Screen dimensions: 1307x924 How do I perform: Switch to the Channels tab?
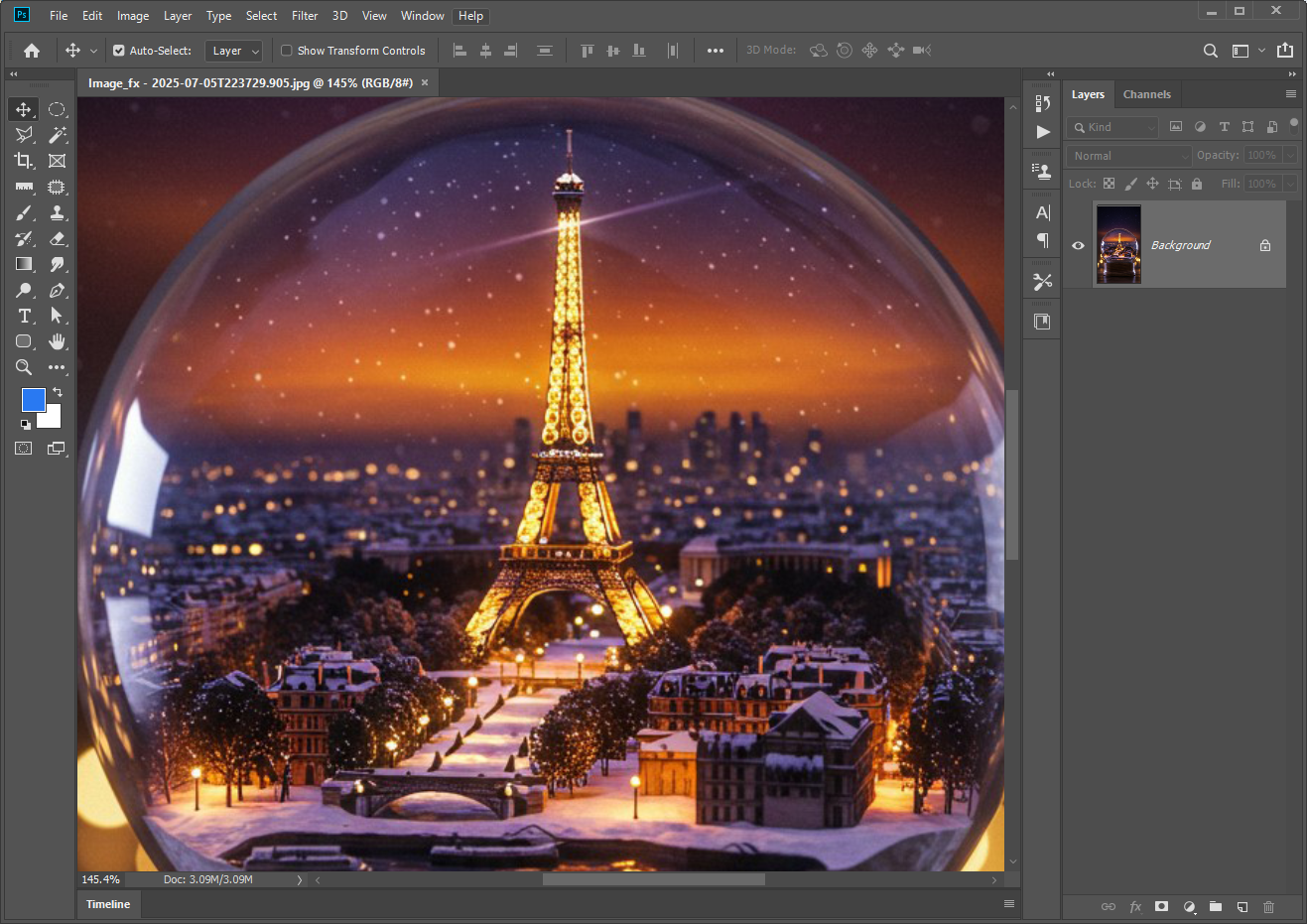click(1146, 94)
